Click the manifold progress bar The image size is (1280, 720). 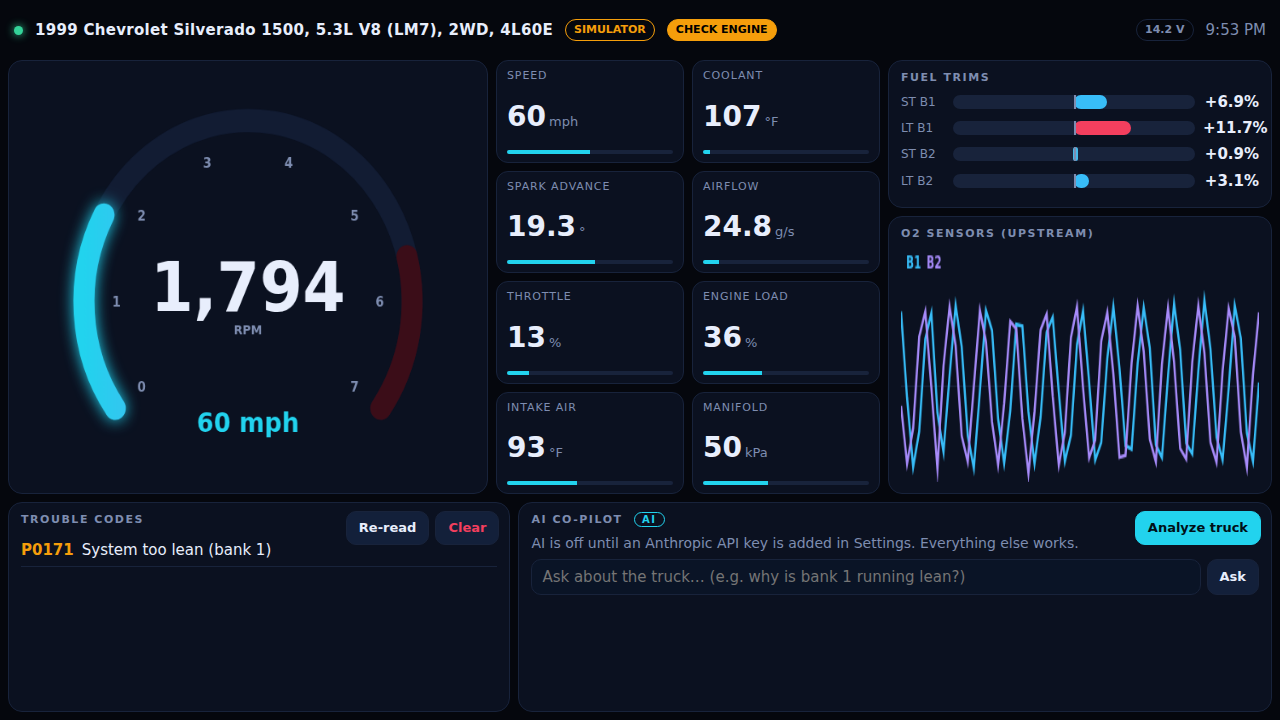click(786, 483)
